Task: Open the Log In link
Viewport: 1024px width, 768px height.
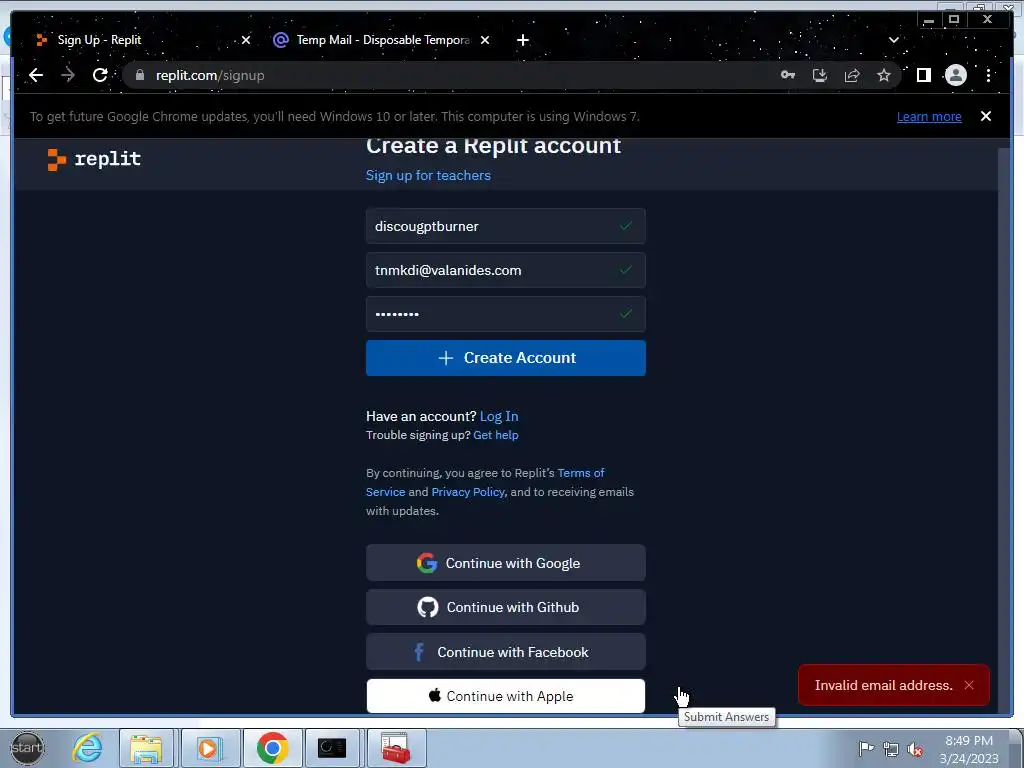Action: (499, 416)
